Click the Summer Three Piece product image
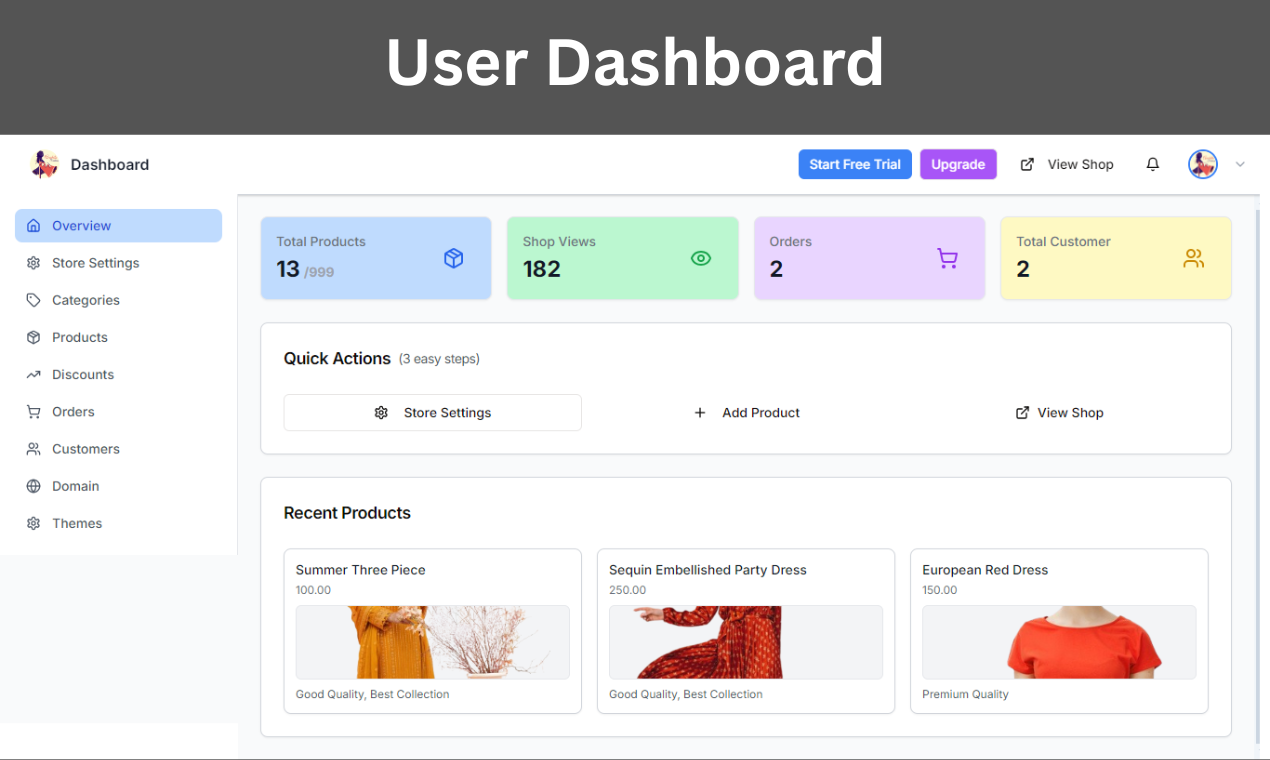The width and height of the screenshot is (1270, 760). click(432, 641)
